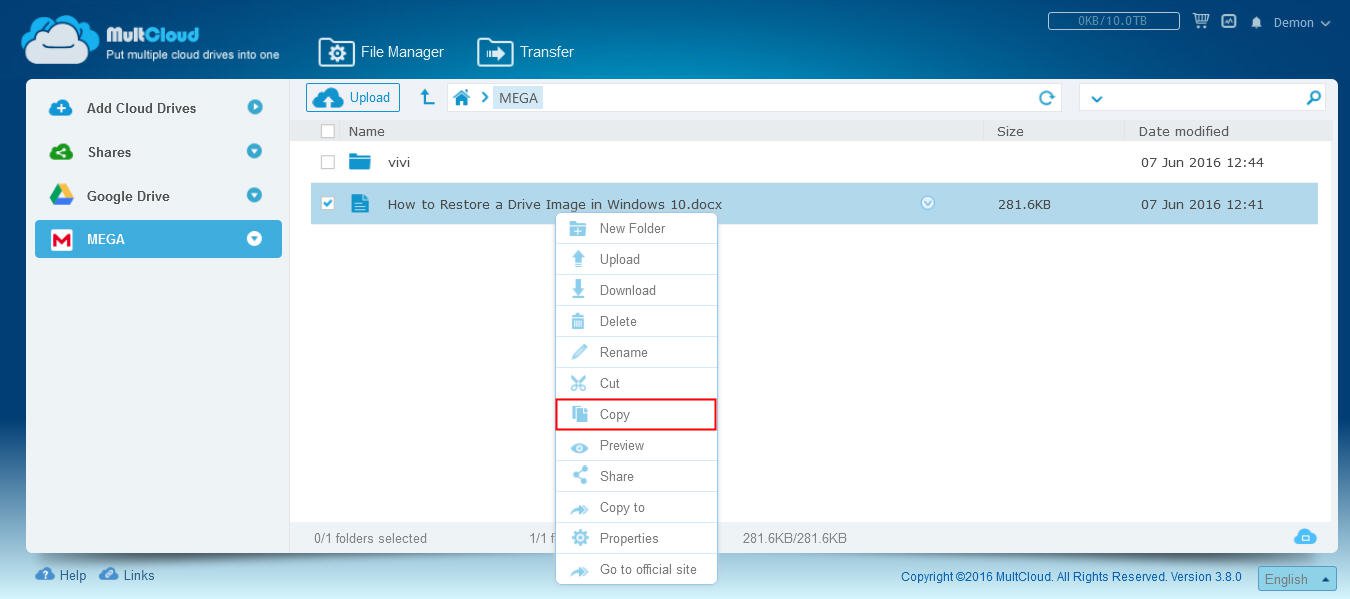The width and height of the screenshot is (1350, 599).
Task: Open notifications bell icon
Action: tap(1256, 22)
